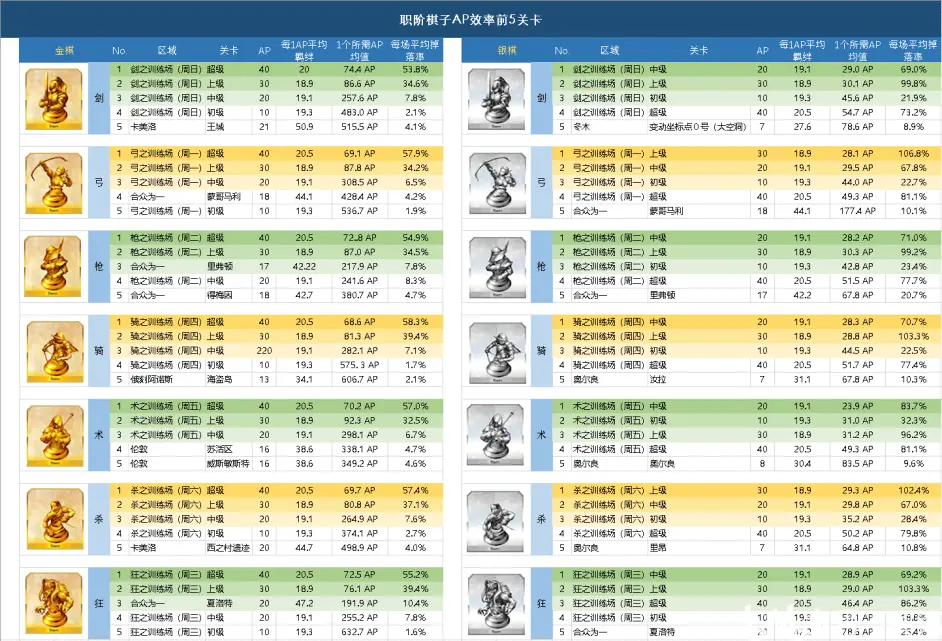Click the 23.9 AP value
942x641 pixels.
pyautogui.click(x=857, y=406)
